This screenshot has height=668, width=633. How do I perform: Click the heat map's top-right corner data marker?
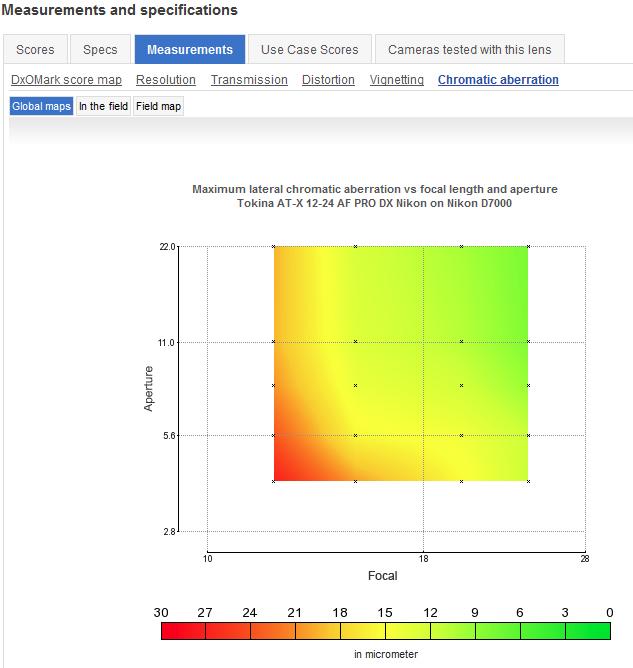(528, 246)
